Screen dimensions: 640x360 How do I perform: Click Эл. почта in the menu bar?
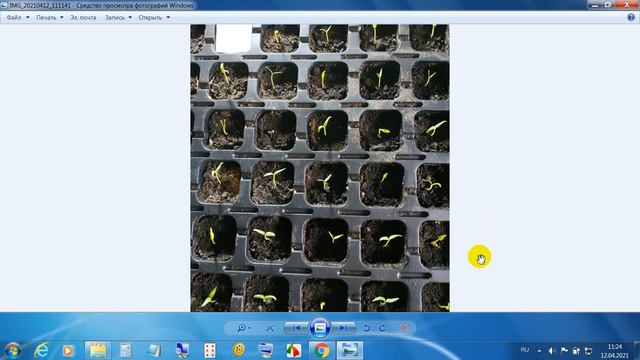point(83,18)
